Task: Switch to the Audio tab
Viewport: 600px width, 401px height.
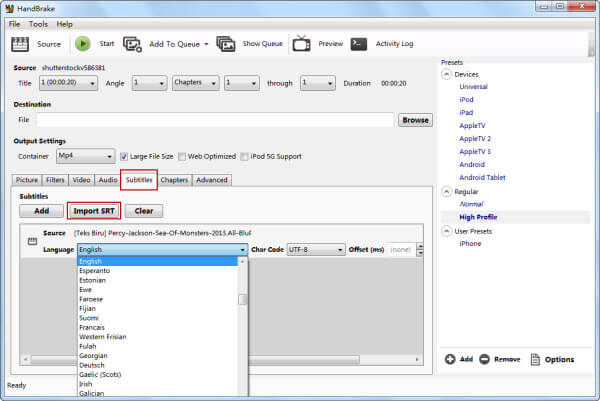Action: point(108,180)
